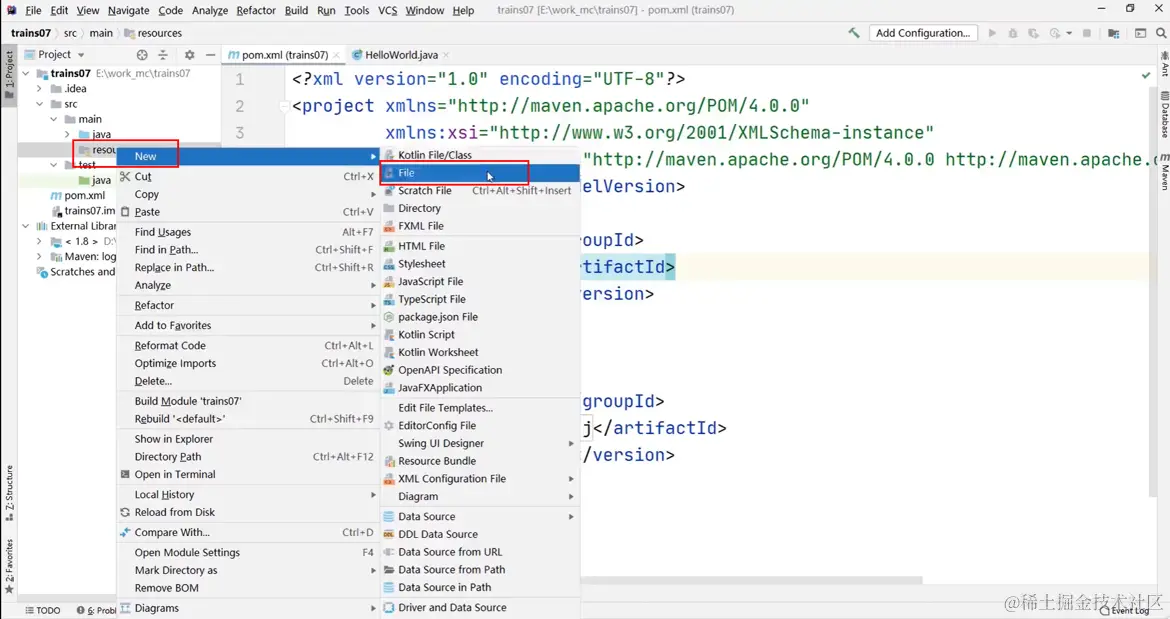Expand the Analyze submenu in context menu
The height and width of the screenshot is (619, 1170).
(248, 286)
